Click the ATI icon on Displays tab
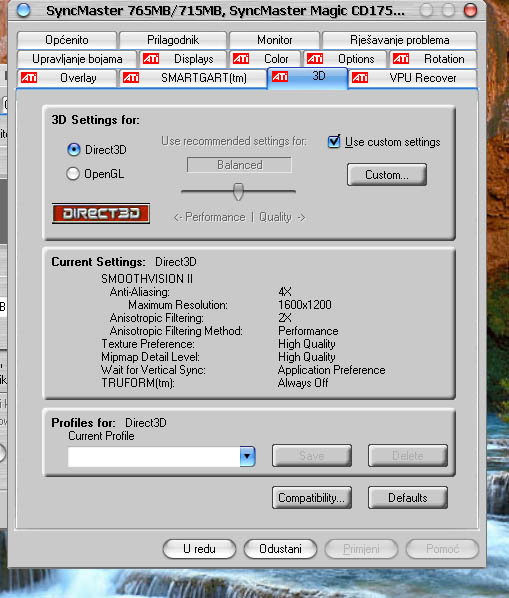Viewport: 509px width, 598px height. point(151,59)
